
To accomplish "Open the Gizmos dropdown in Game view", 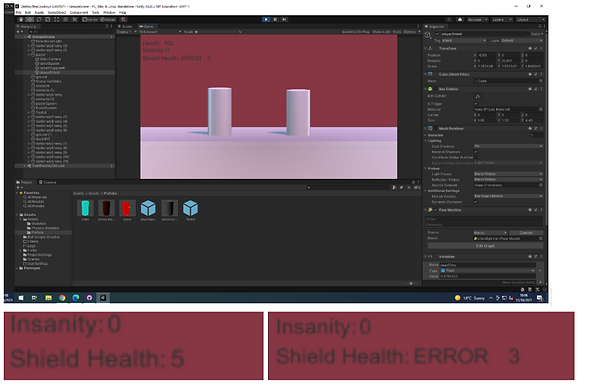I will tap(411, 32).
